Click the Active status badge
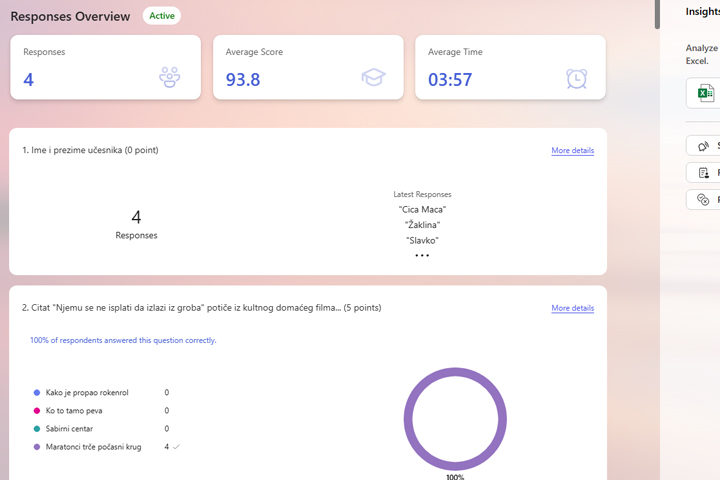The width and height of the screenshot is (720, 480). click(161, 16)
